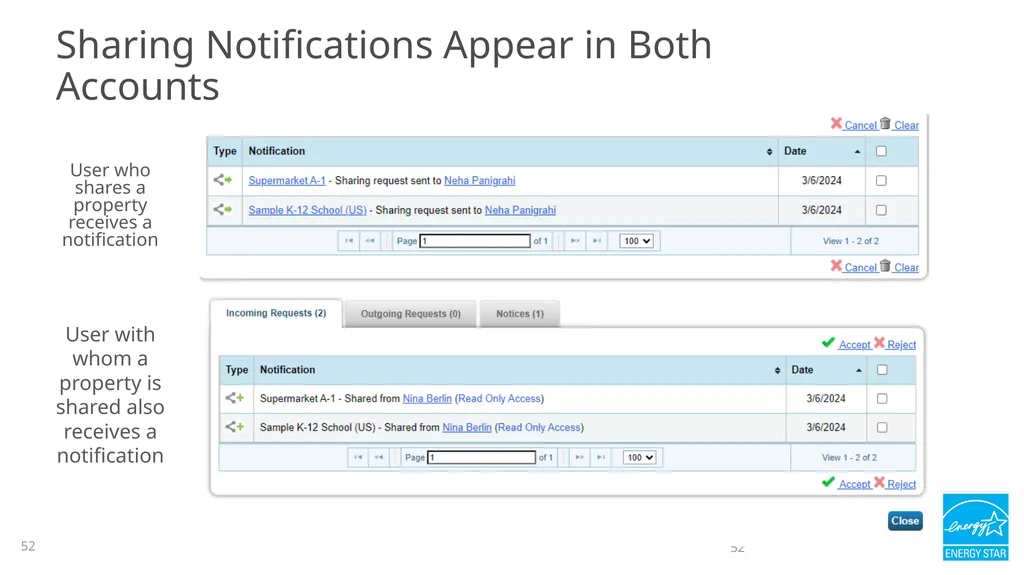Click page number field in incoming requests pager
The height and width of the screenshot is (575, 1024).
click(482, 457)
